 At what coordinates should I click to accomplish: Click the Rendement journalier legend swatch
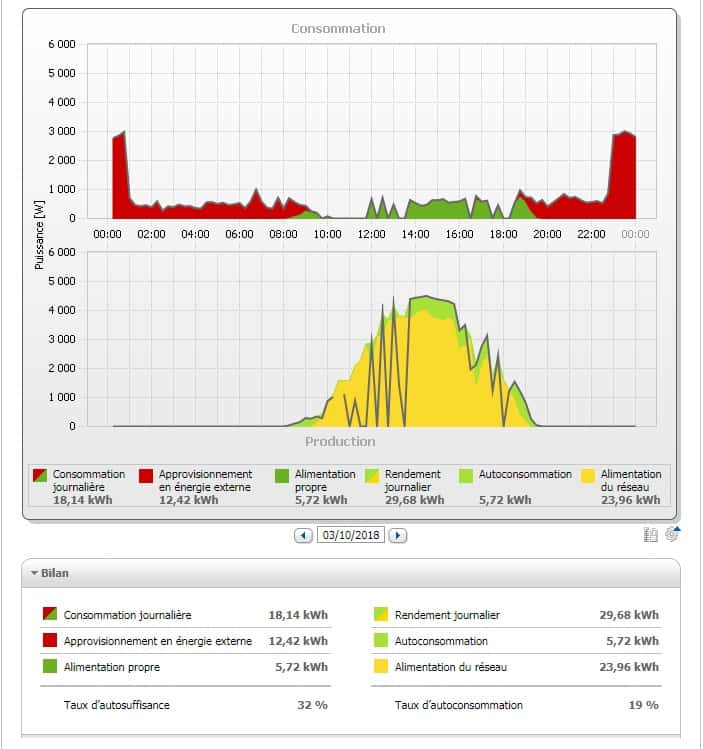372,475
